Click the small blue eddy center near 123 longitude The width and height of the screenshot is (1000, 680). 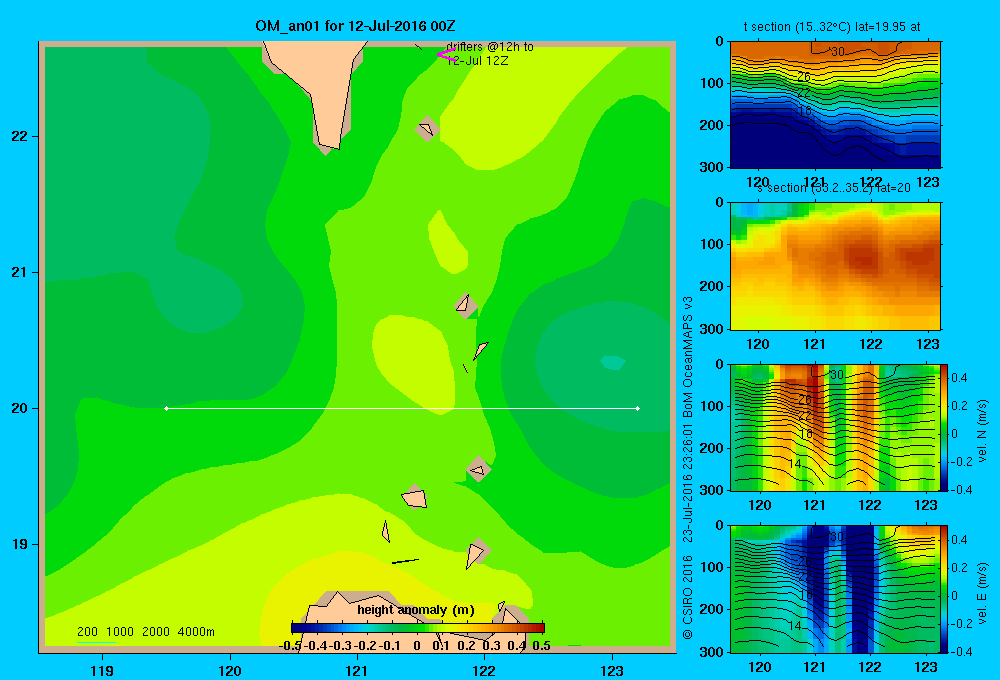pyautogui.click(x=613, y=362)
